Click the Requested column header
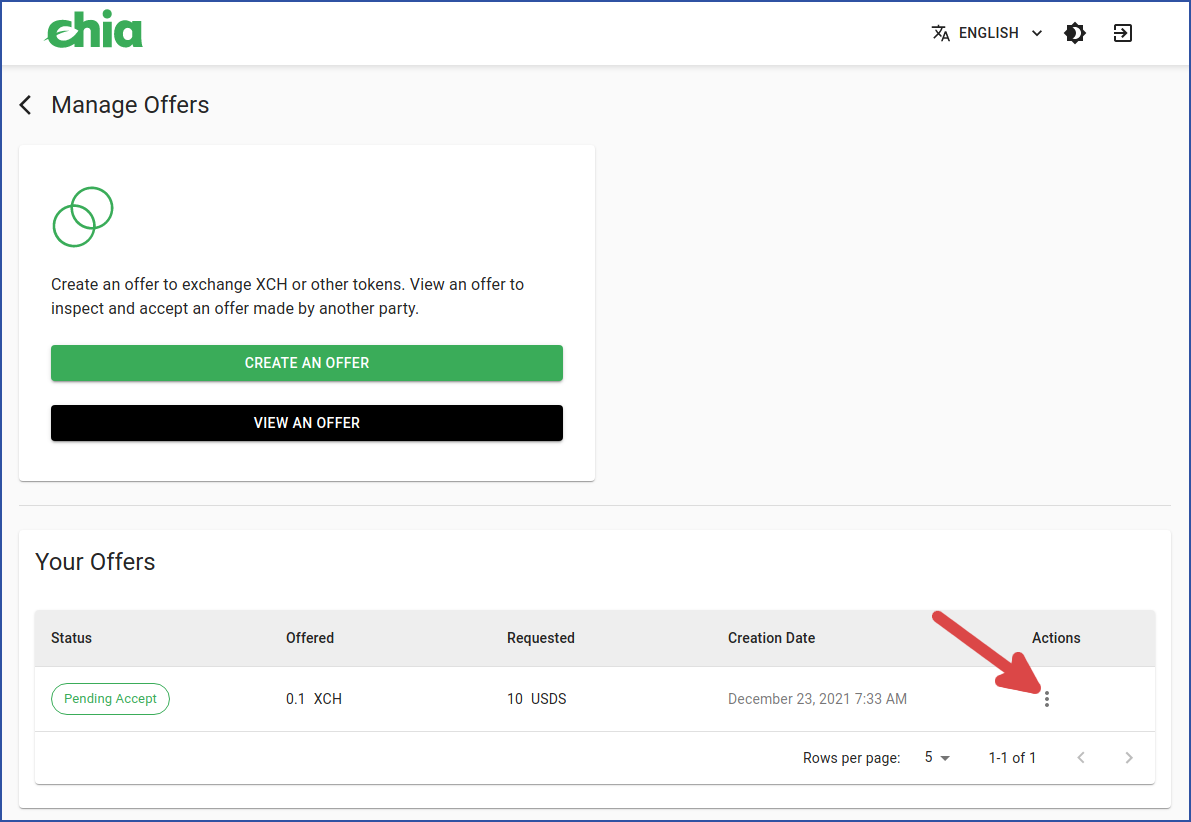The height and width of the screenshot is (822, 1191). [541, 638]
